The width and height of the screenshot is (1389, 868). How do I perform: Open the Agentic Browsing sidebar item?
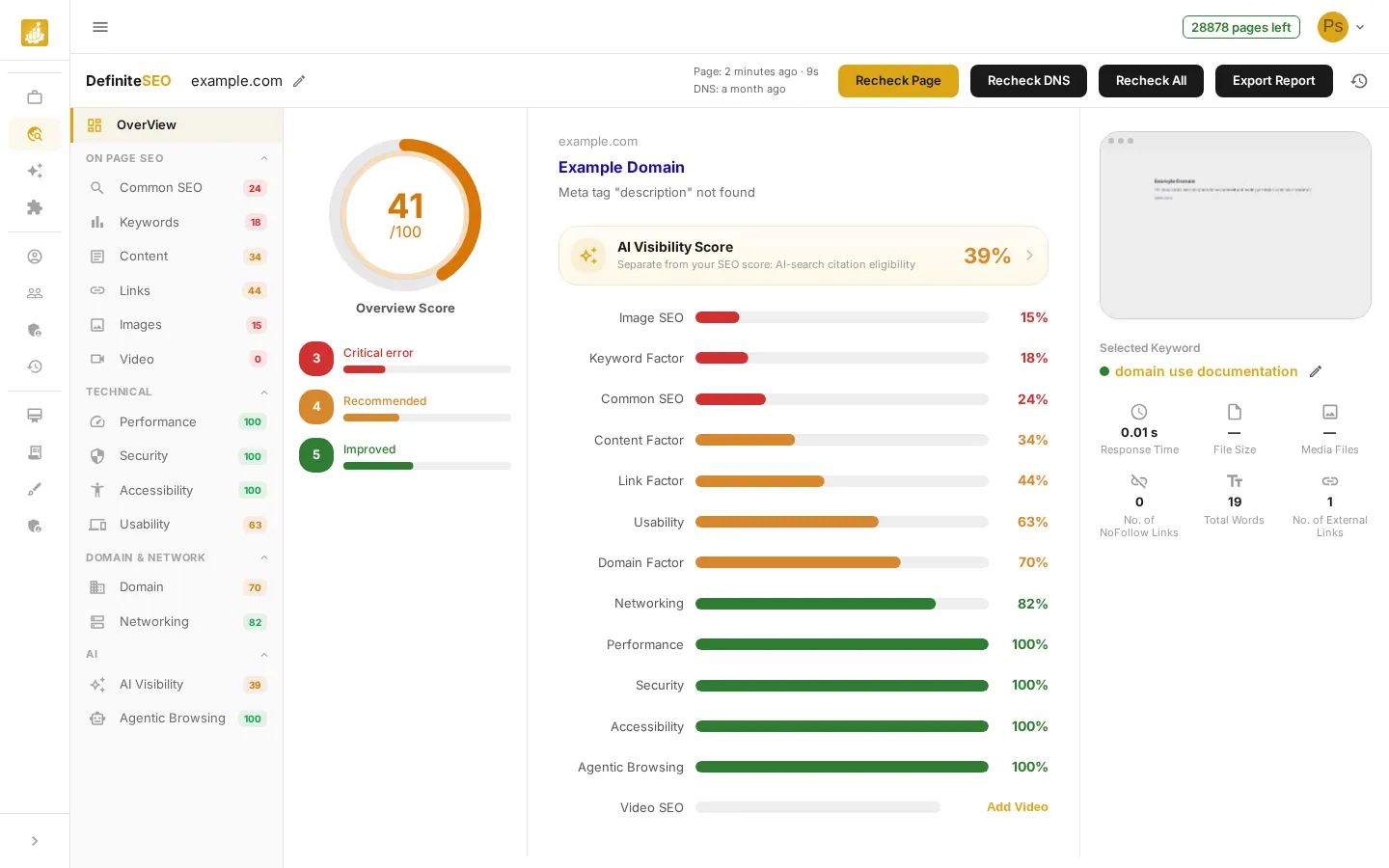tap(177, 719)
